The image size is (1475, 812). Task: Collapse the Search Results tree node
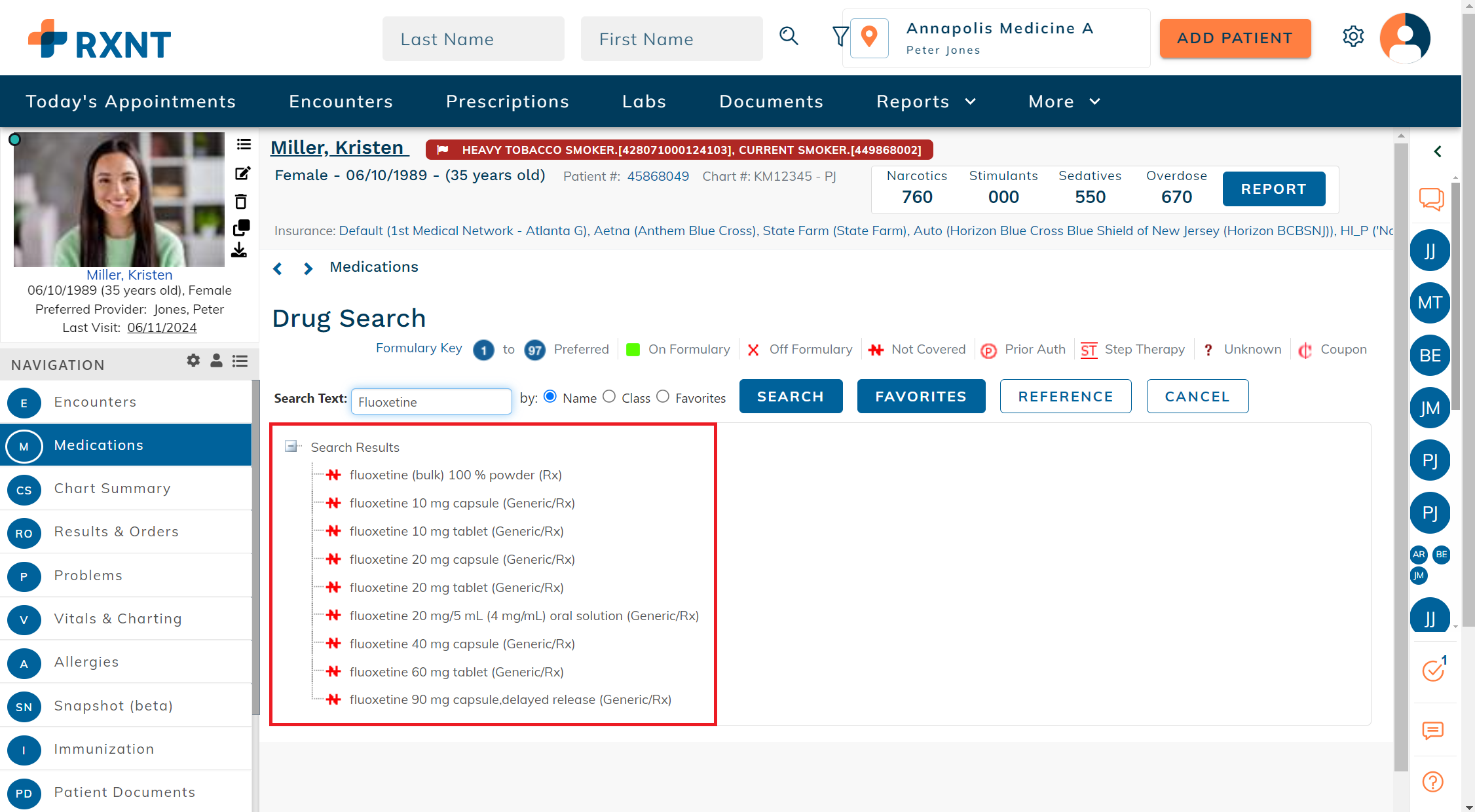[x=291, y=447]
